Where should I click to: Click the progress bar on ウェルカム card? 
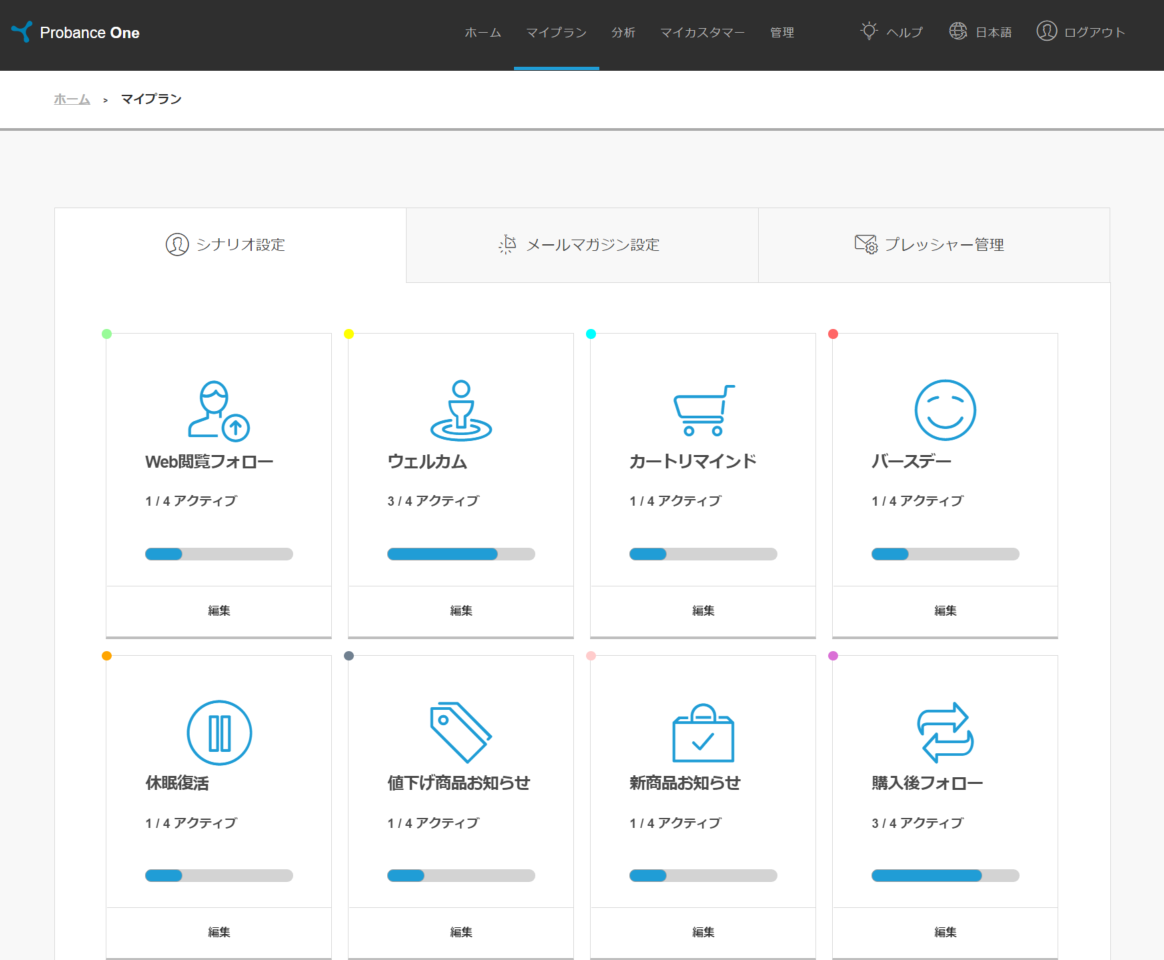(x=461, y=553)
